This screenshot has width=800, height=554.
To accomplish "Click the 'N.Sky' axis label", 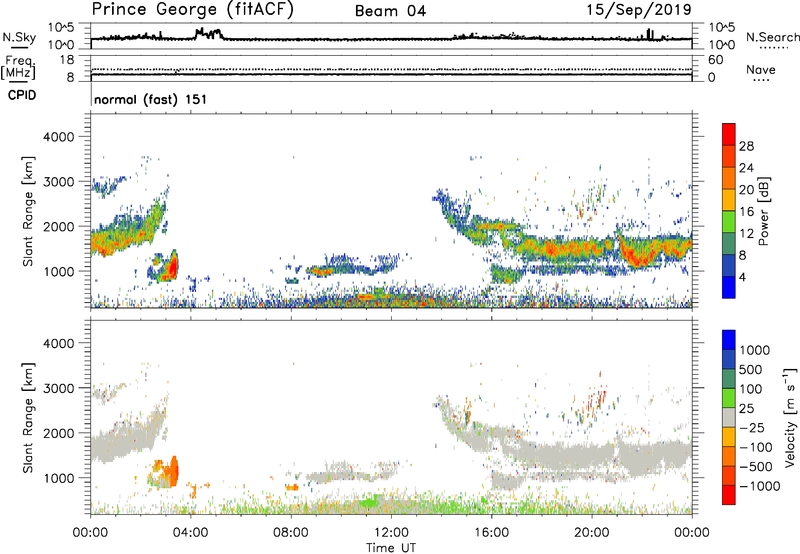I will (x=19, y=37).
